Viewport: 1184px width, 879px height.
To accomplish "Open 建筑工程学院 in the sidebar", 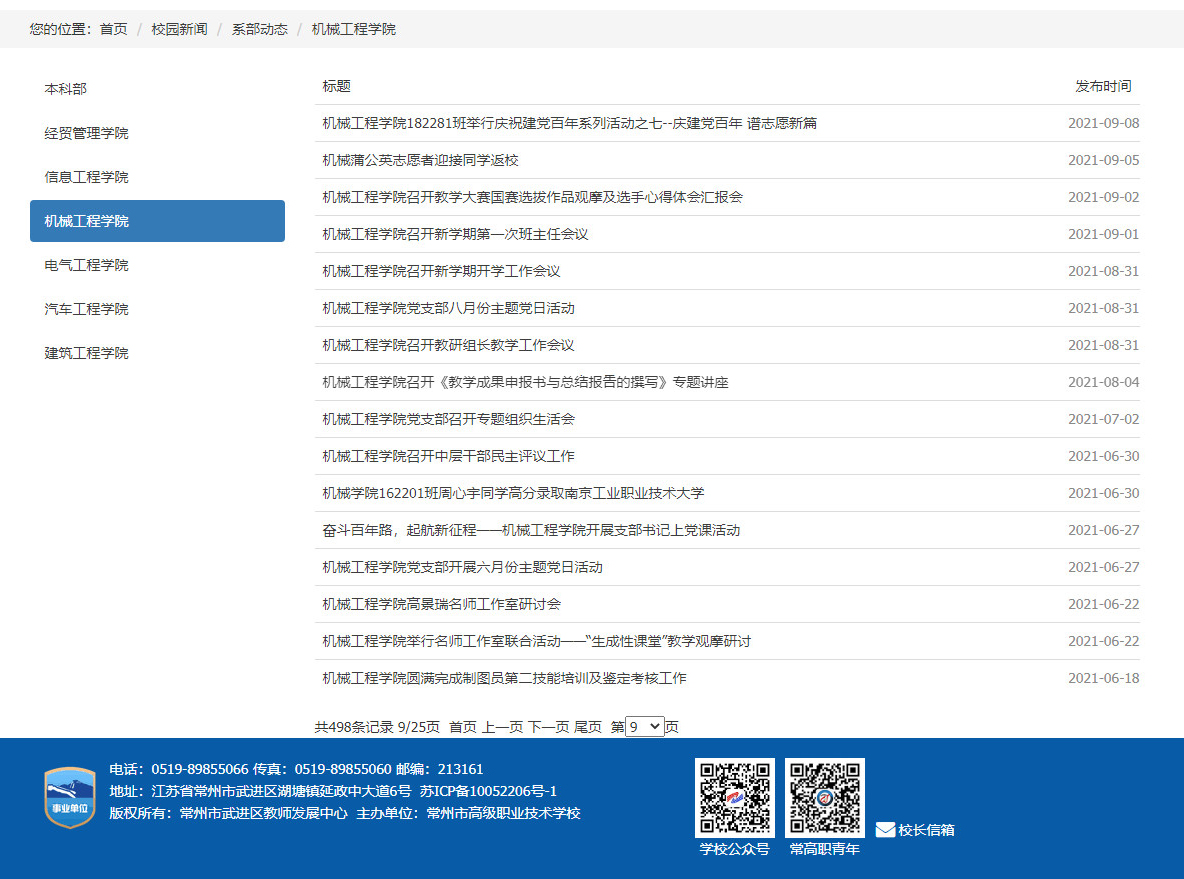I will click(x=87, y=353).
